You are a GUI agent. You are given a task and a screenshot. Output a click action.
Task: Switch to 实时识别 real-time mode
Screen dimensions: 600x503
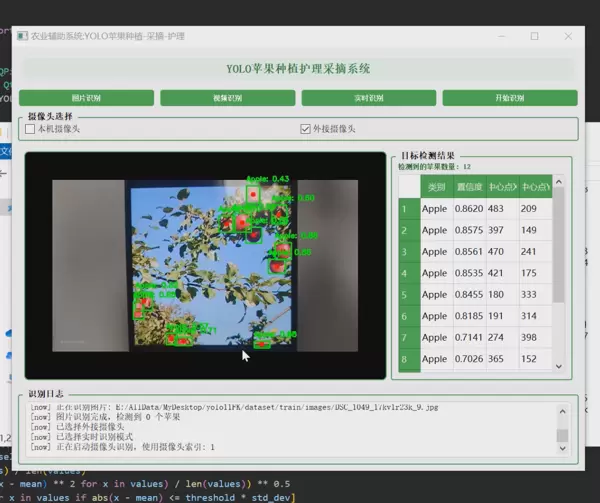tap(370, 98)
